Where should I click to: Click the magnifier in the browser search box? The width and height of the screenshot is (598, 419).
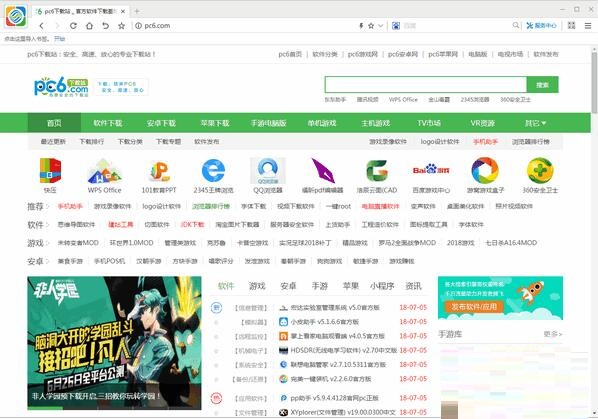[x=516, y=25]
